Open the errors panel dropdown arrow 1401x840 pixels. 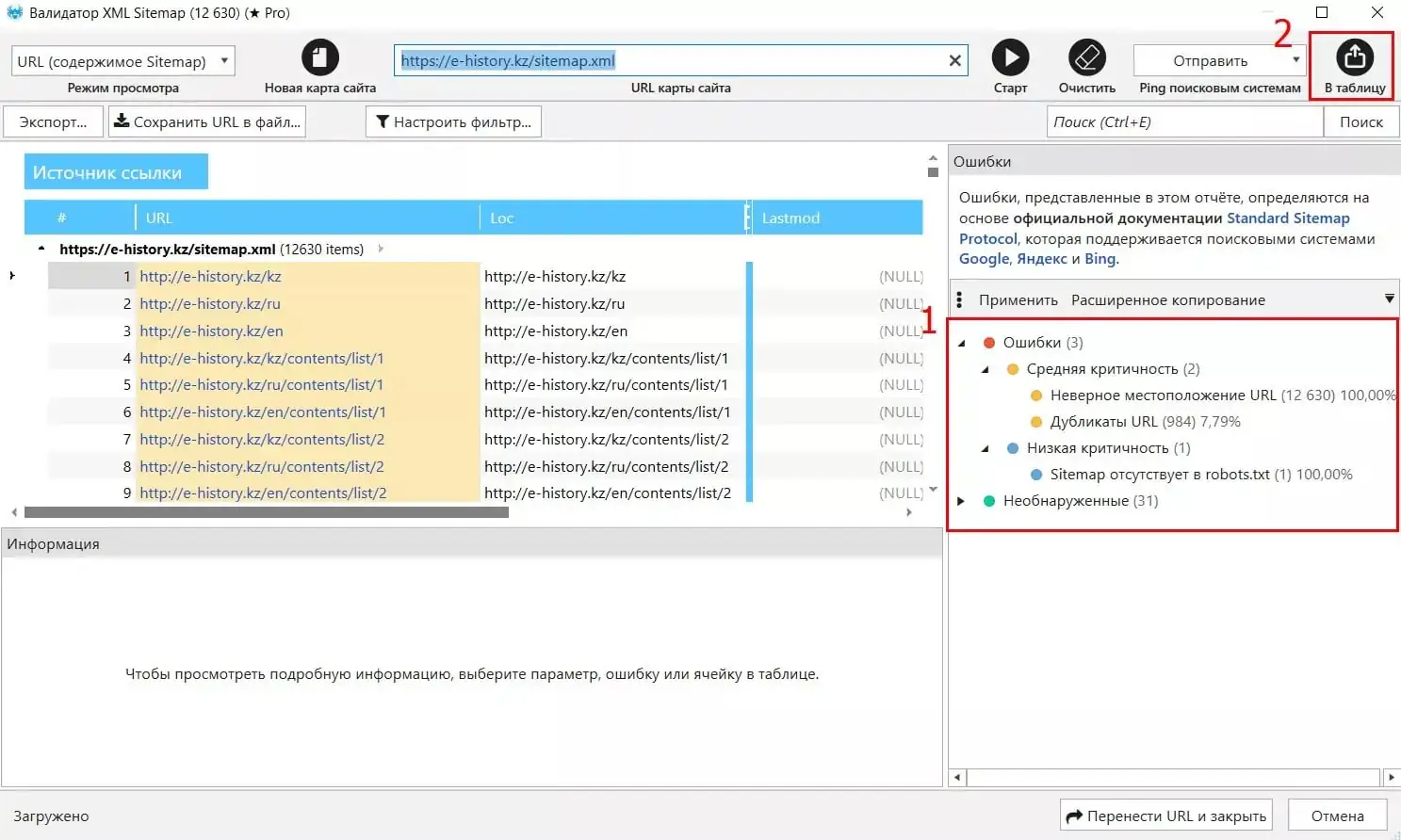(1389, 299)
